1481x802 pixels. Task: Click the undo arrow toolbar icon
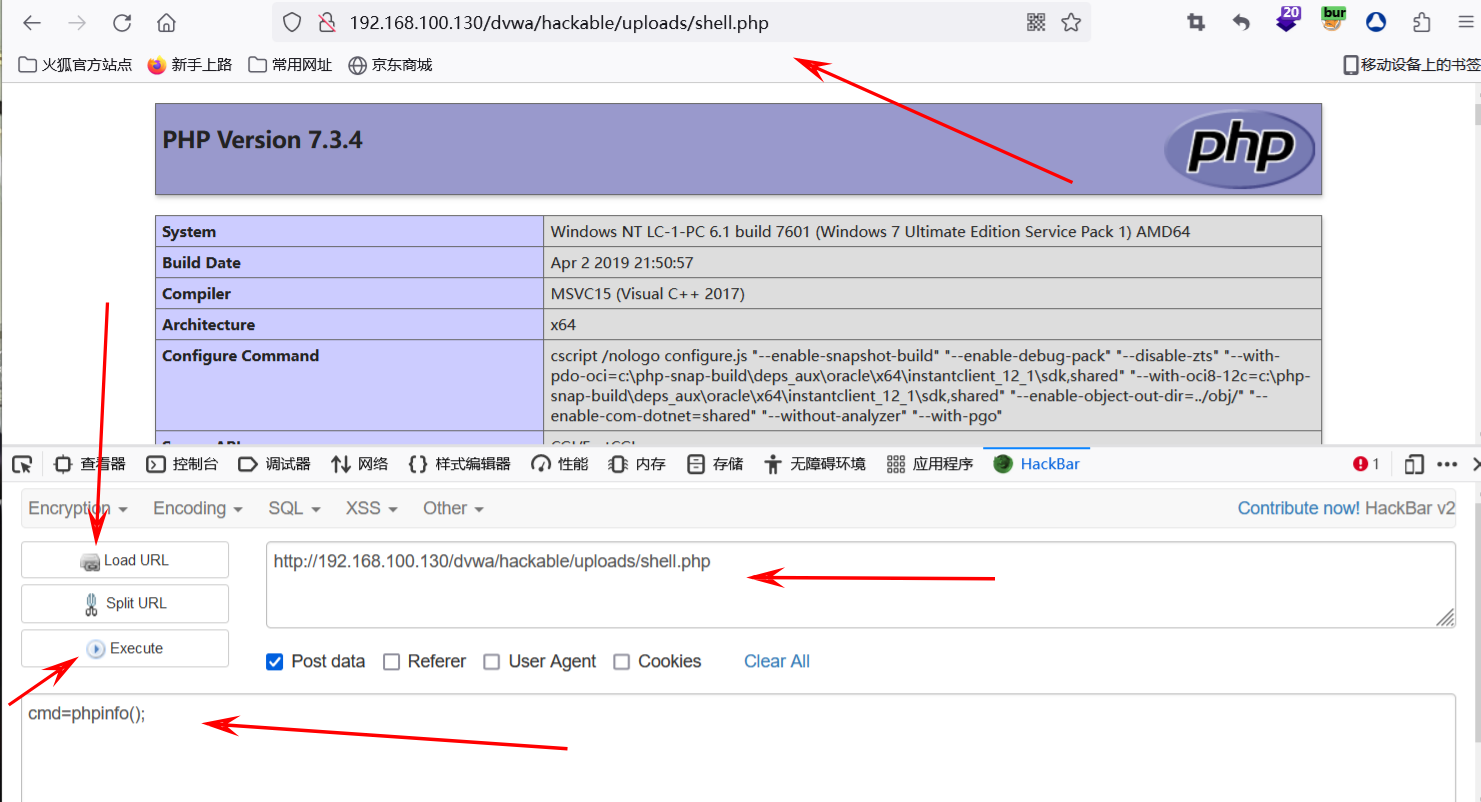(1241, 22)
